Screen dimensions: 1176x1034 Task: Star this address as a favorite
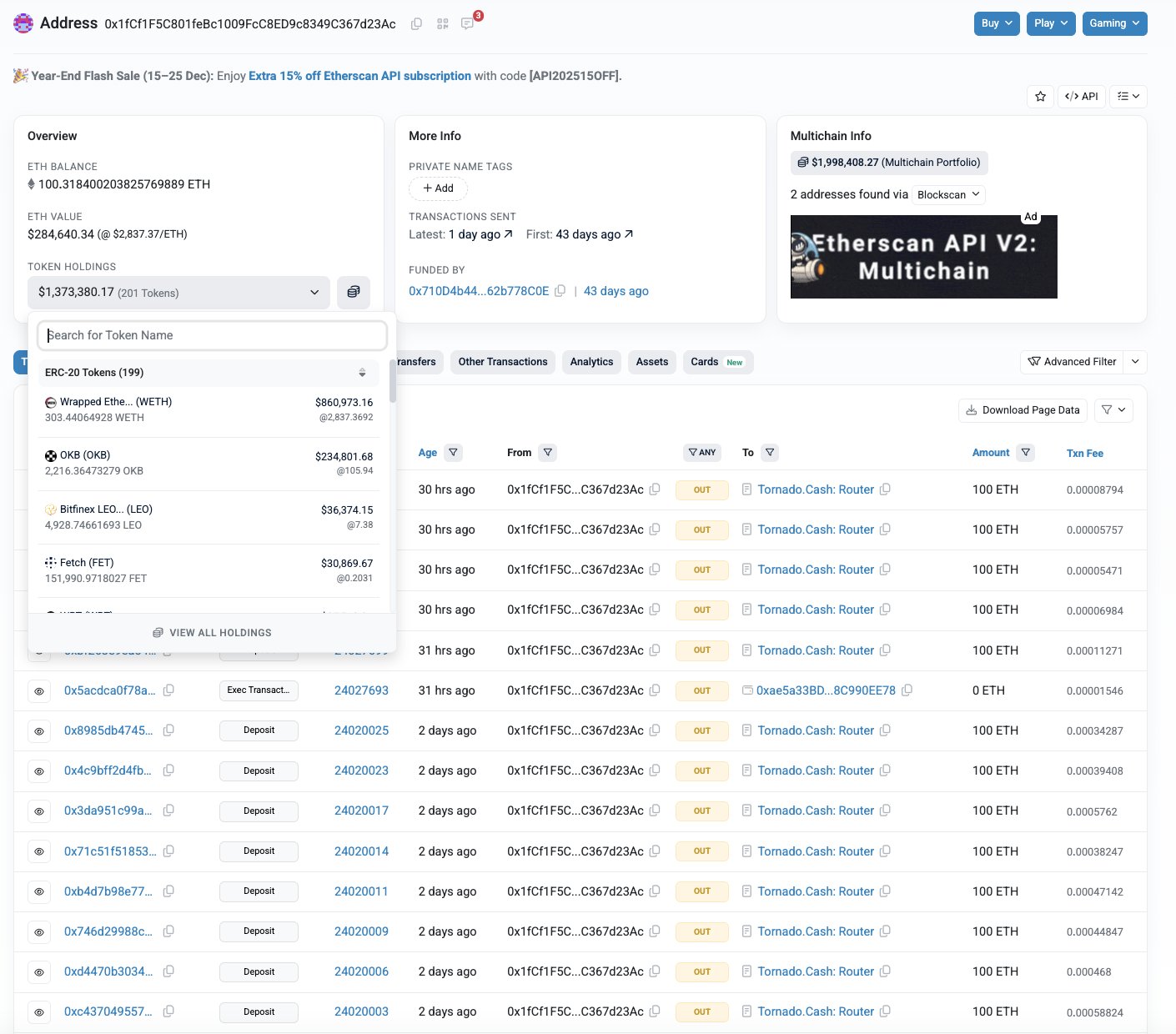[x=1039, y=96]
